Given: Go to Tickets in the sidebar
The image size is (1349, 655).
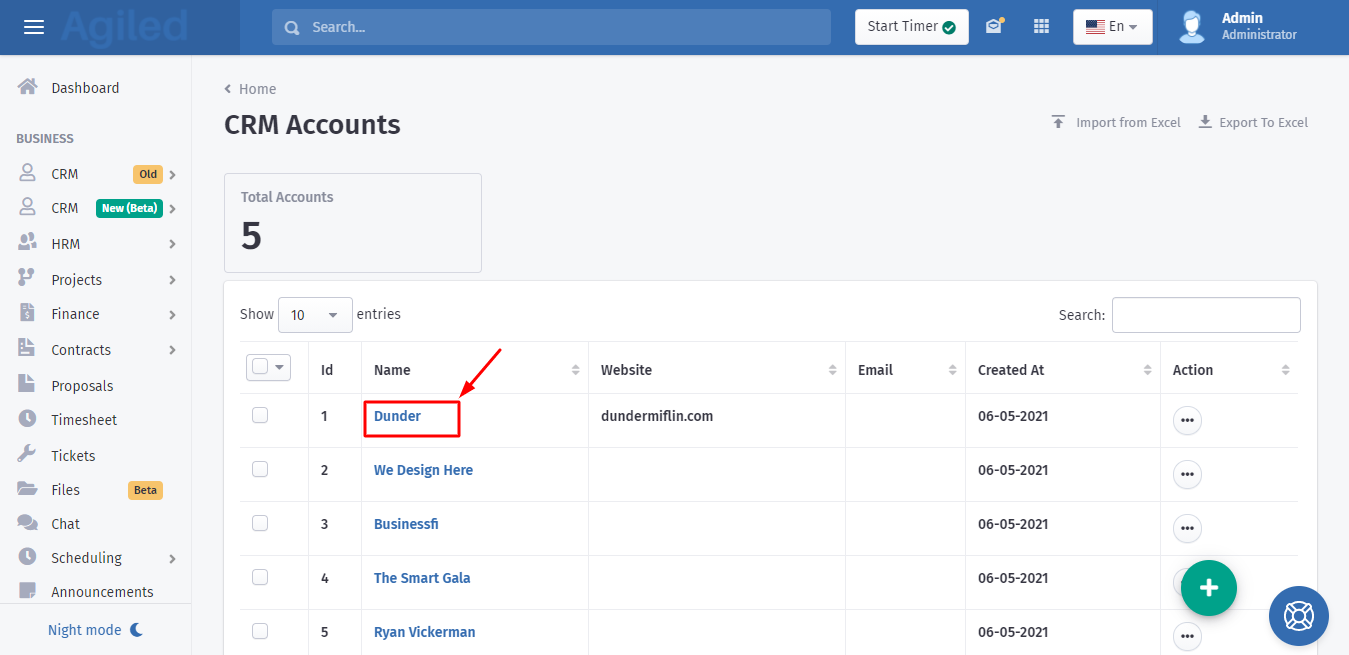Looking at the screenshot, I should click(73, 456).
